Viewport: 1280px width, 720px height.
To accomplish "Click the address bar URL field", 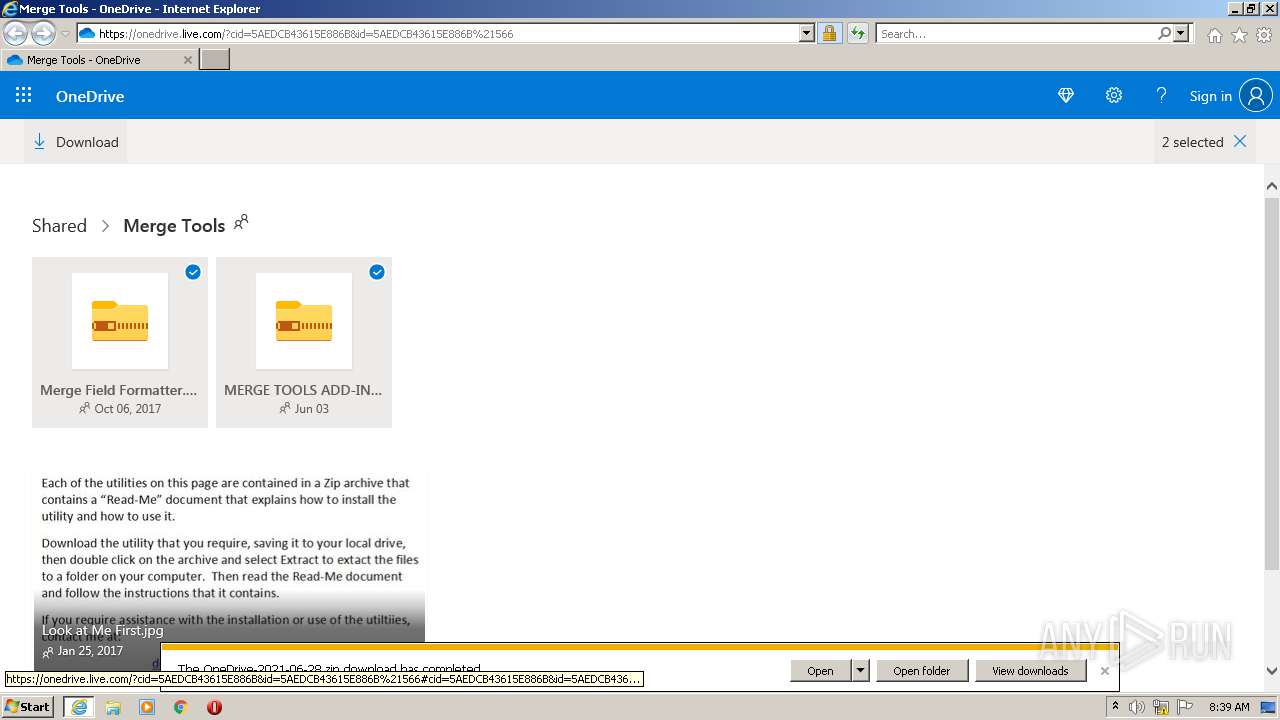I will click(440, 33).
